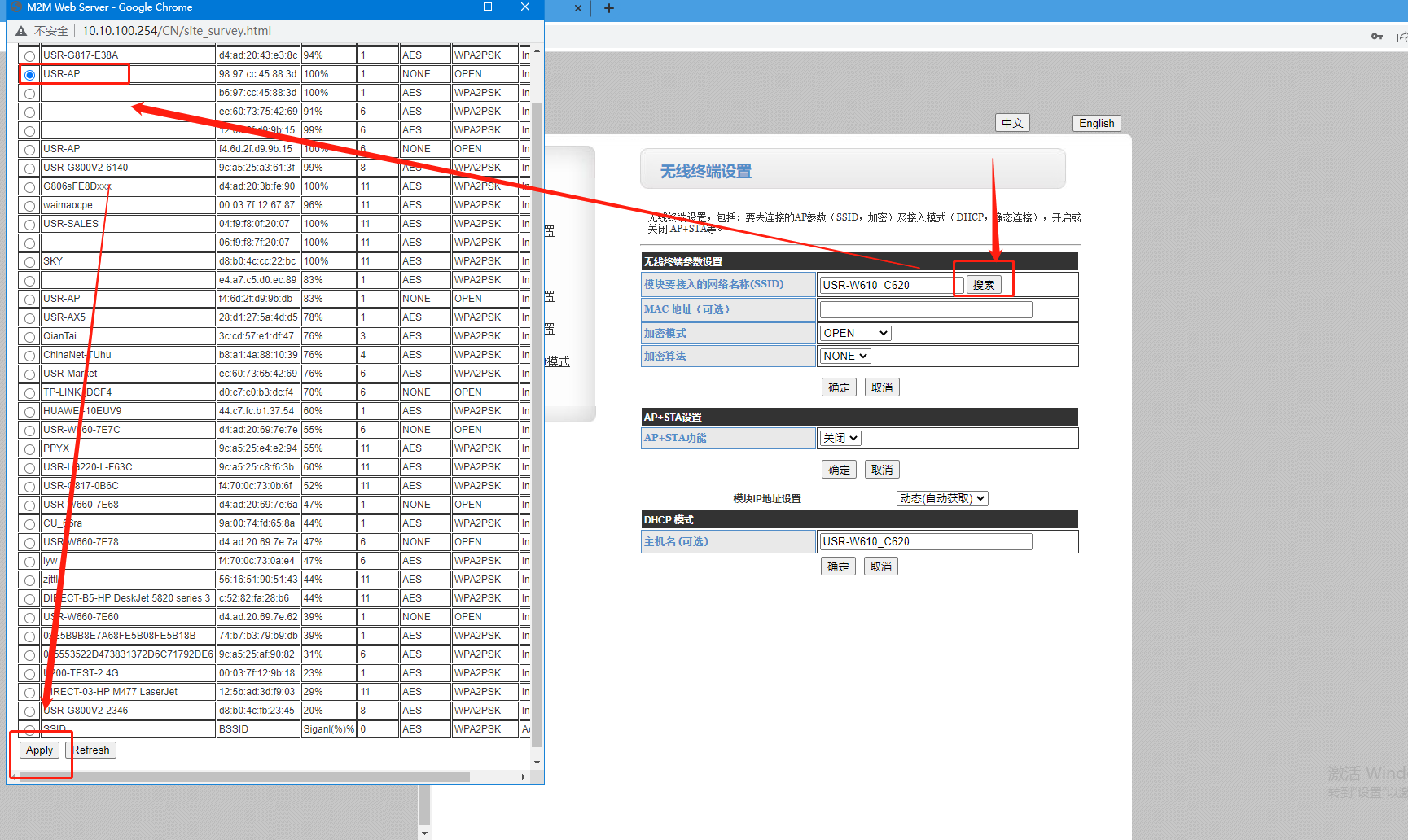Open the saved passwords key icon
The height and width of the screenshot is (840, 1408).
coord(1376,37)
